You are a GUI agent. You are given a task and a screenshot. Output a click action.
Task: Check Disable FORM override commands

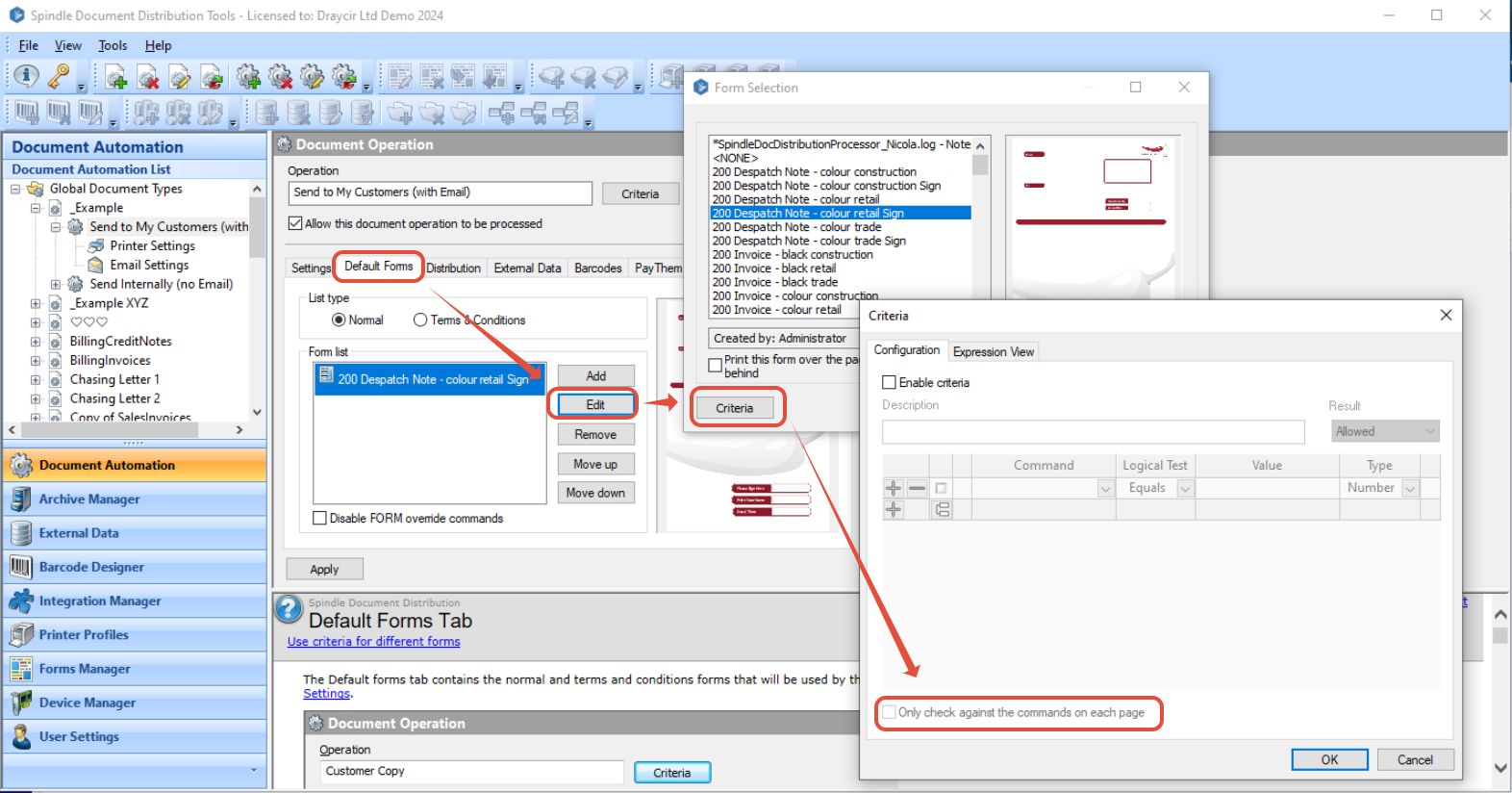tap(320, 518)
